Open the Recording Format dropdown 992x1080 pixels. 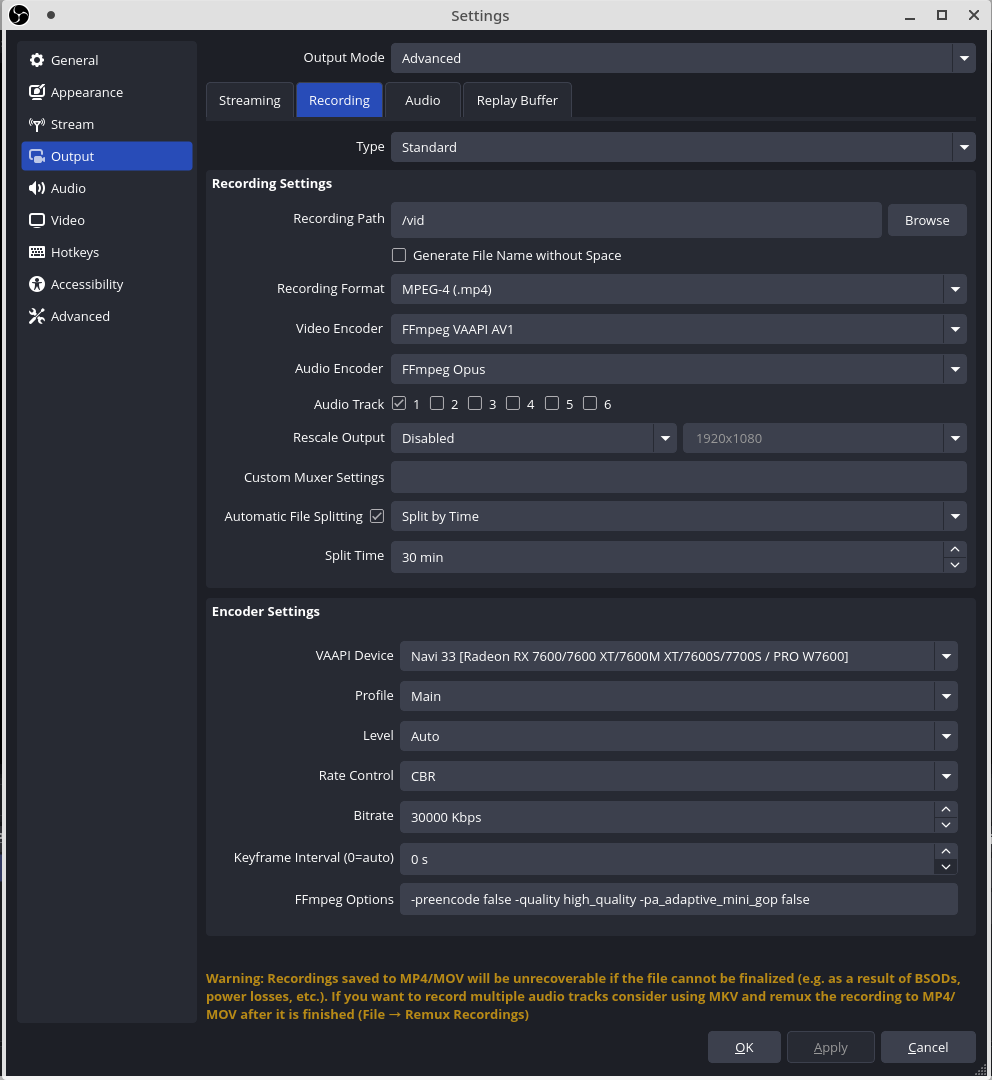(678, 289)
